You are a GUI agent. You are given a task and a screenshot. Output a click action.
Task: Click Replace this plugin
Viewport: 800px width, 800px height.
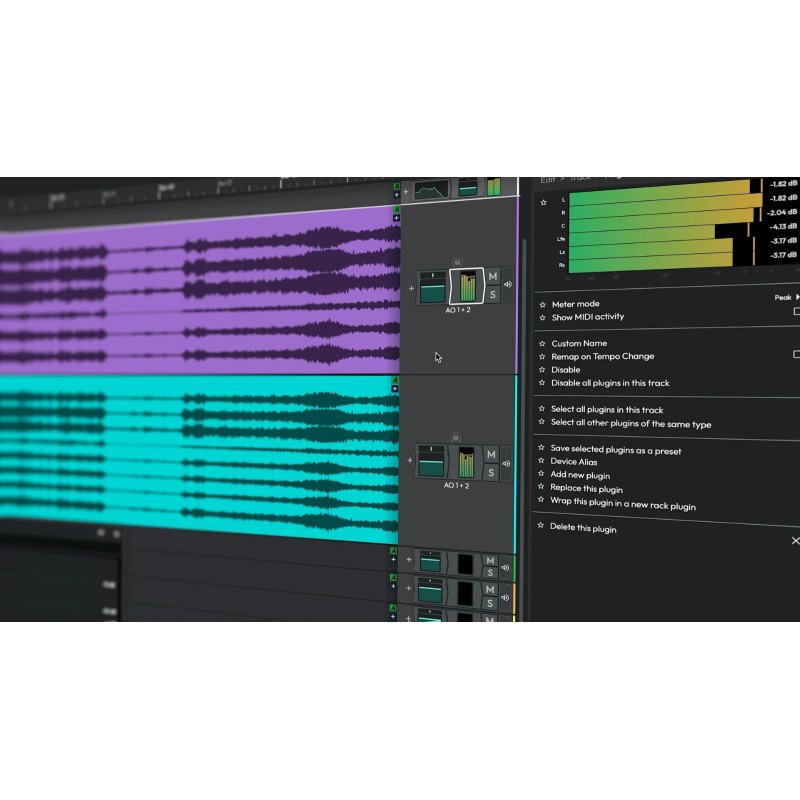[x=586, y=488]
